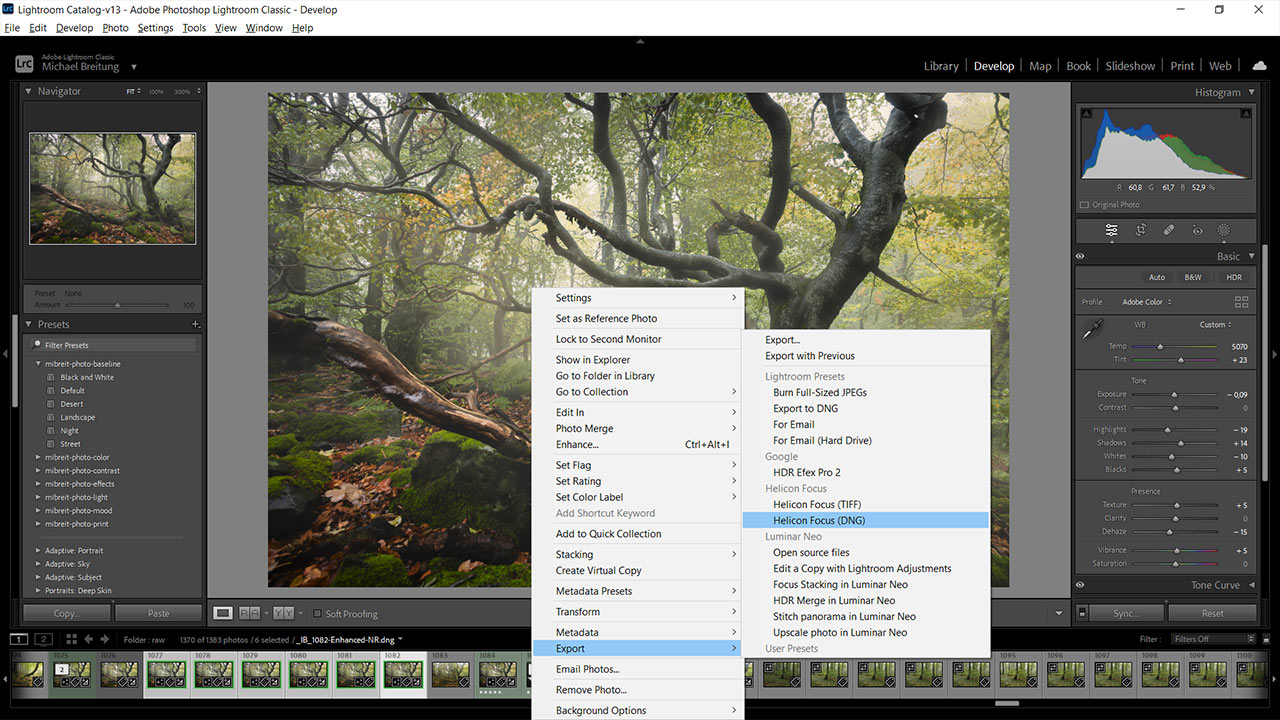Click the Exposure slider handle
The image size is (1280, 720).
click(x=1176, y=394)
